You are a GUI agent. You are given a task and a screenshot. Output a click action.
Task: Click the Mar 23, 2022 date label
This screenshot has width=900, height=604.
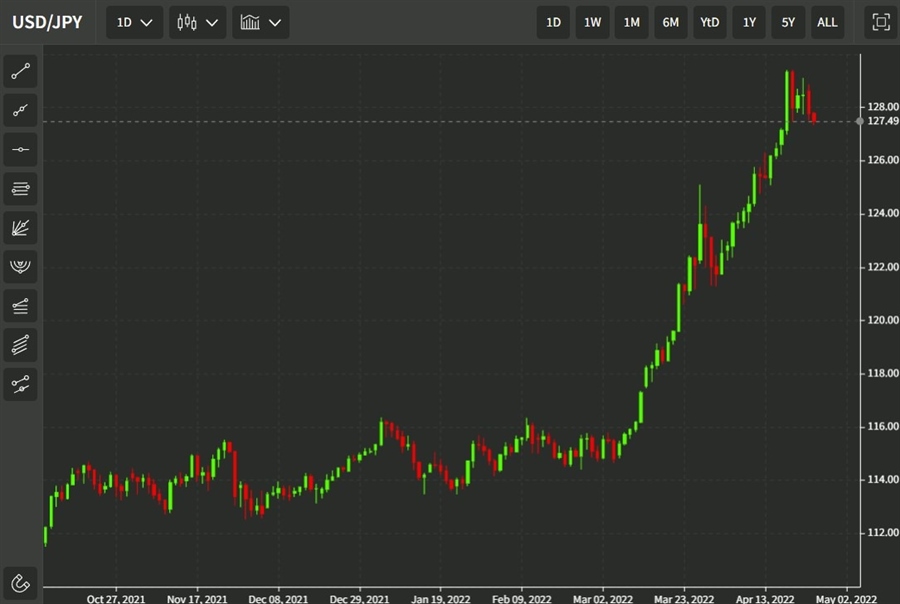(684, 598)
